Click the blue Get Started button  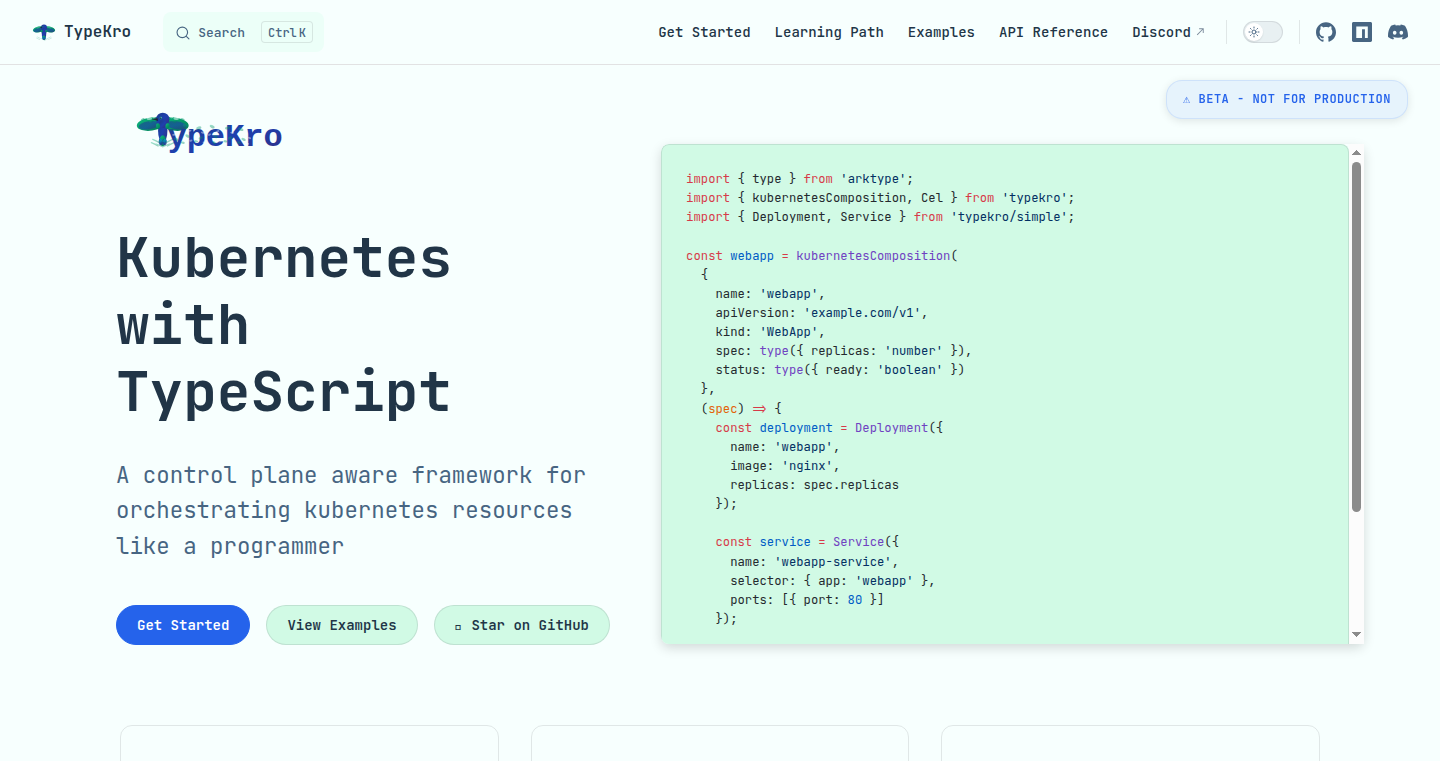click(x=183, y=625)
